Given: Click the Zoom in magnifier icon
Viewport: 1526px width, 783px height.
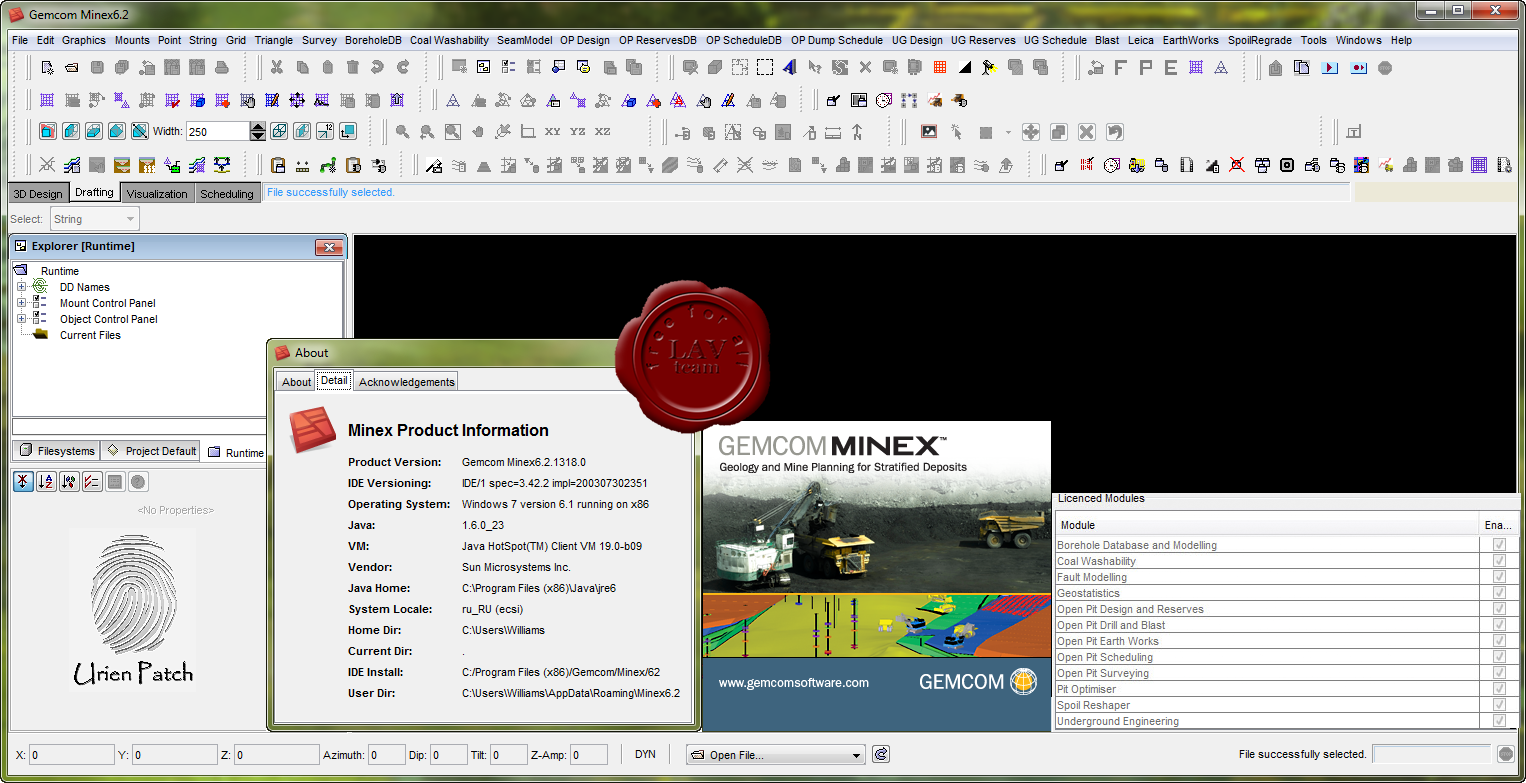Looking at the screenshot, I should click(x=402, y=132).
